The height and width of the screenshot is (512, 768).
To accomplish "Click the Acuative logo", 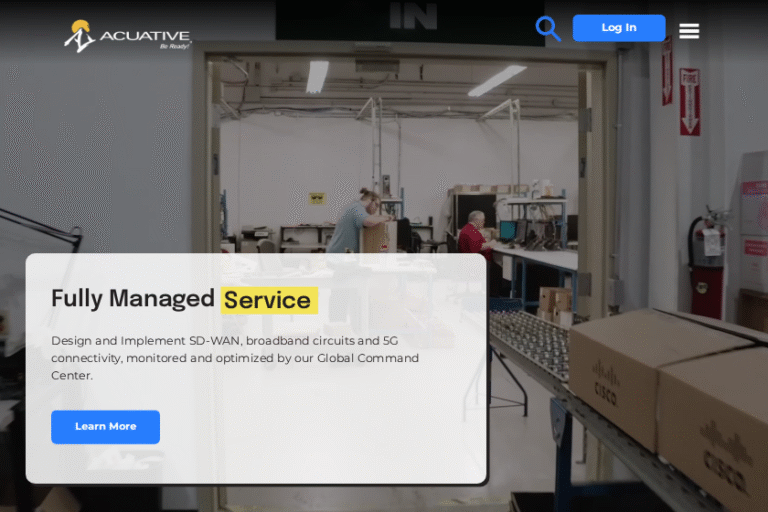I will [127, 36].
